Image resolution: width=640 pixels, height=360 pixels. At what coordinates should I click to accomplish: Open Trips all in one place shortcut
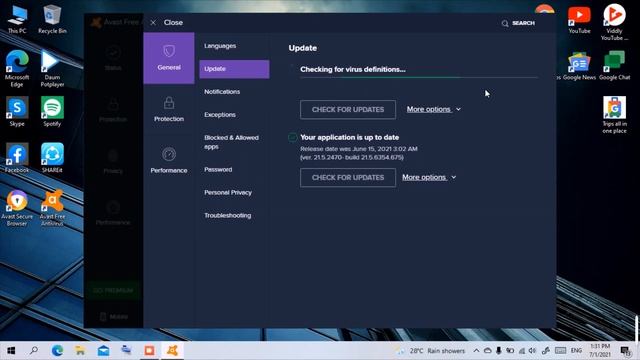(x=614, y=115)
